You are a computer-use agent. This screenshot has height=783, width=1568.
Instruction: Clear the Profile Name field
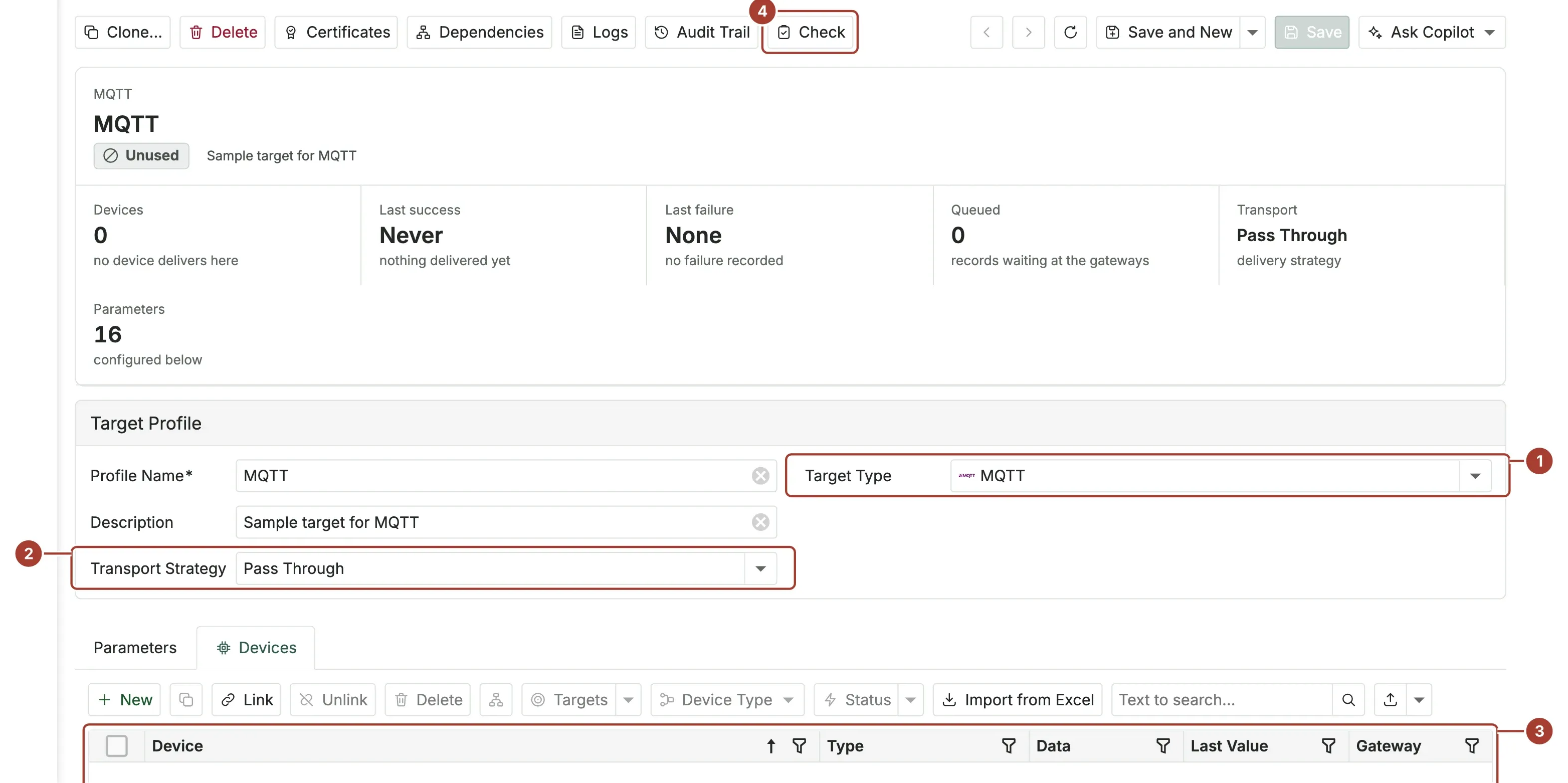pos(760,476)
